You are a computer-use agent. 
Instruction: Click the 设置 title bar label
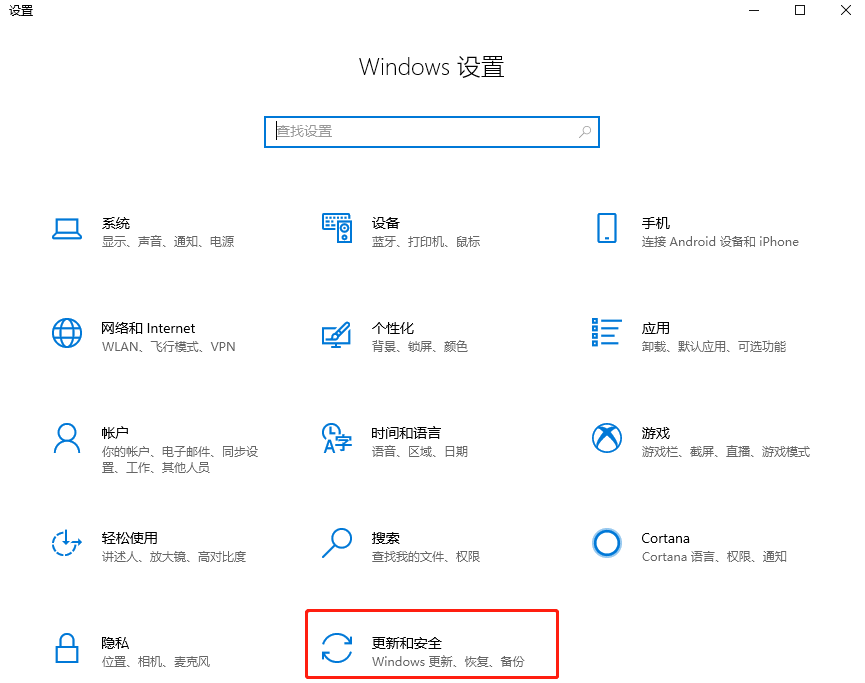point(21,11)
